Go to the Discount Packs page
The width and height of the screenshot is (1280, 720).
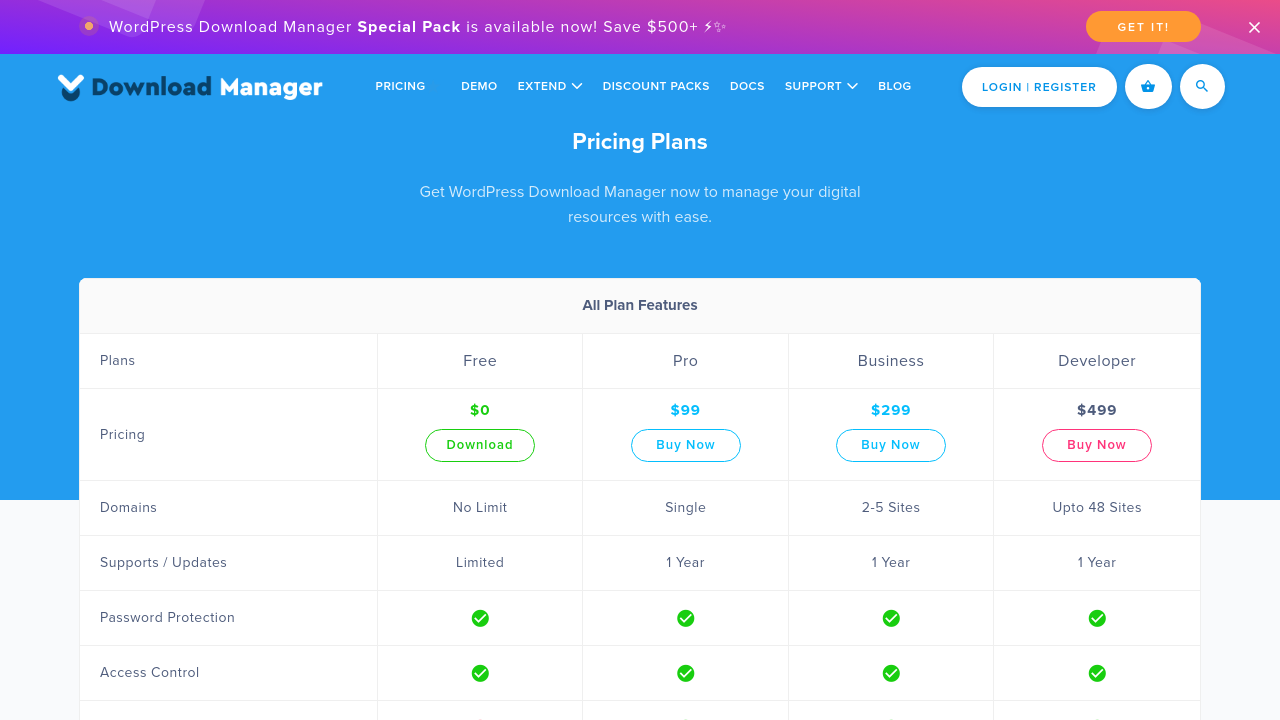[656, 87]
